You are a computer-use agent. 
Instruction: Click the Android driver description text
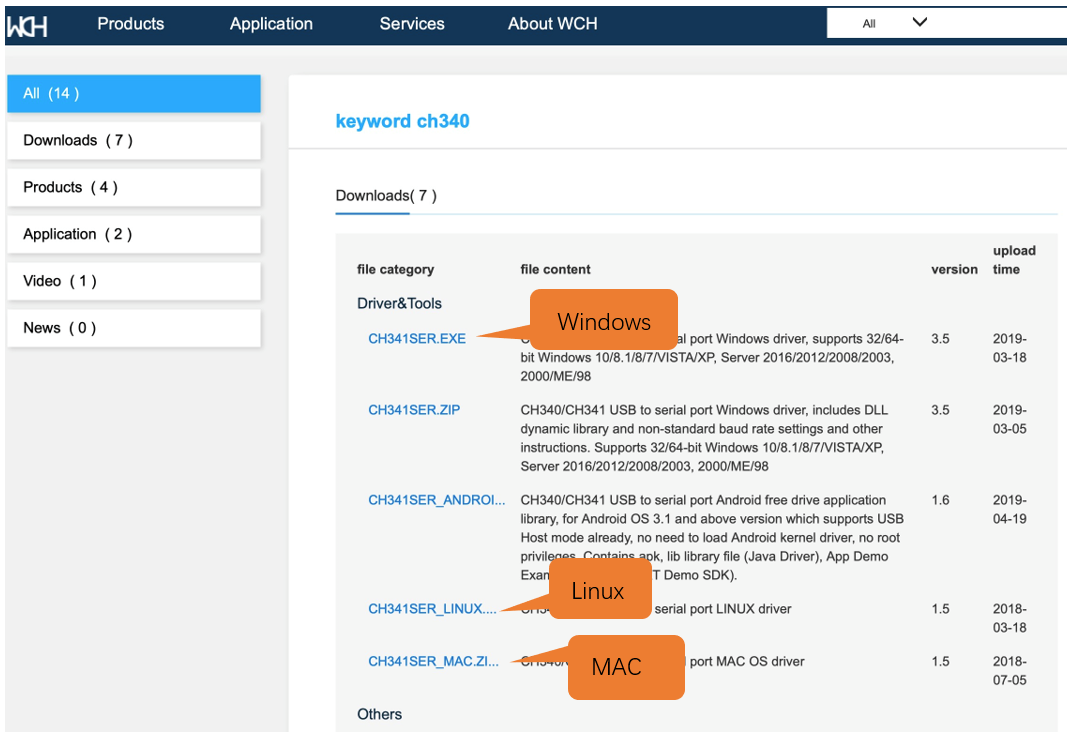coord(711,538)
